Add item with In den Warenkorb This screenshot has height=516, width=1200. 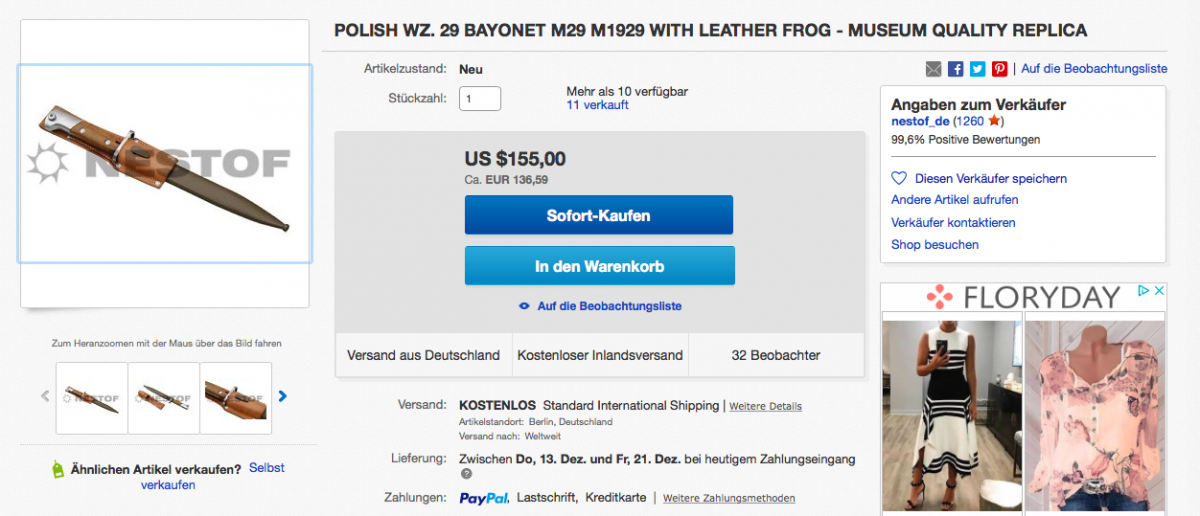tap(599, 266)
